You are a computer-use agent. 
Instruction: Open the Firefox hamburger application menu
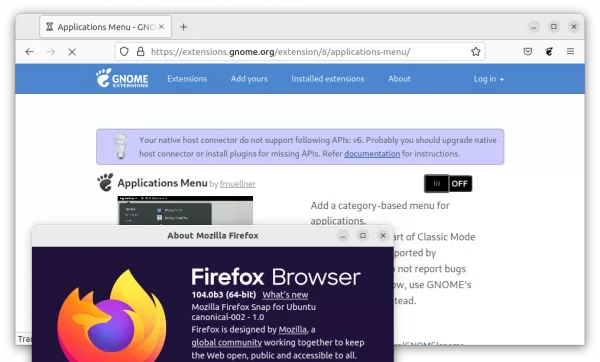(571, 51)
